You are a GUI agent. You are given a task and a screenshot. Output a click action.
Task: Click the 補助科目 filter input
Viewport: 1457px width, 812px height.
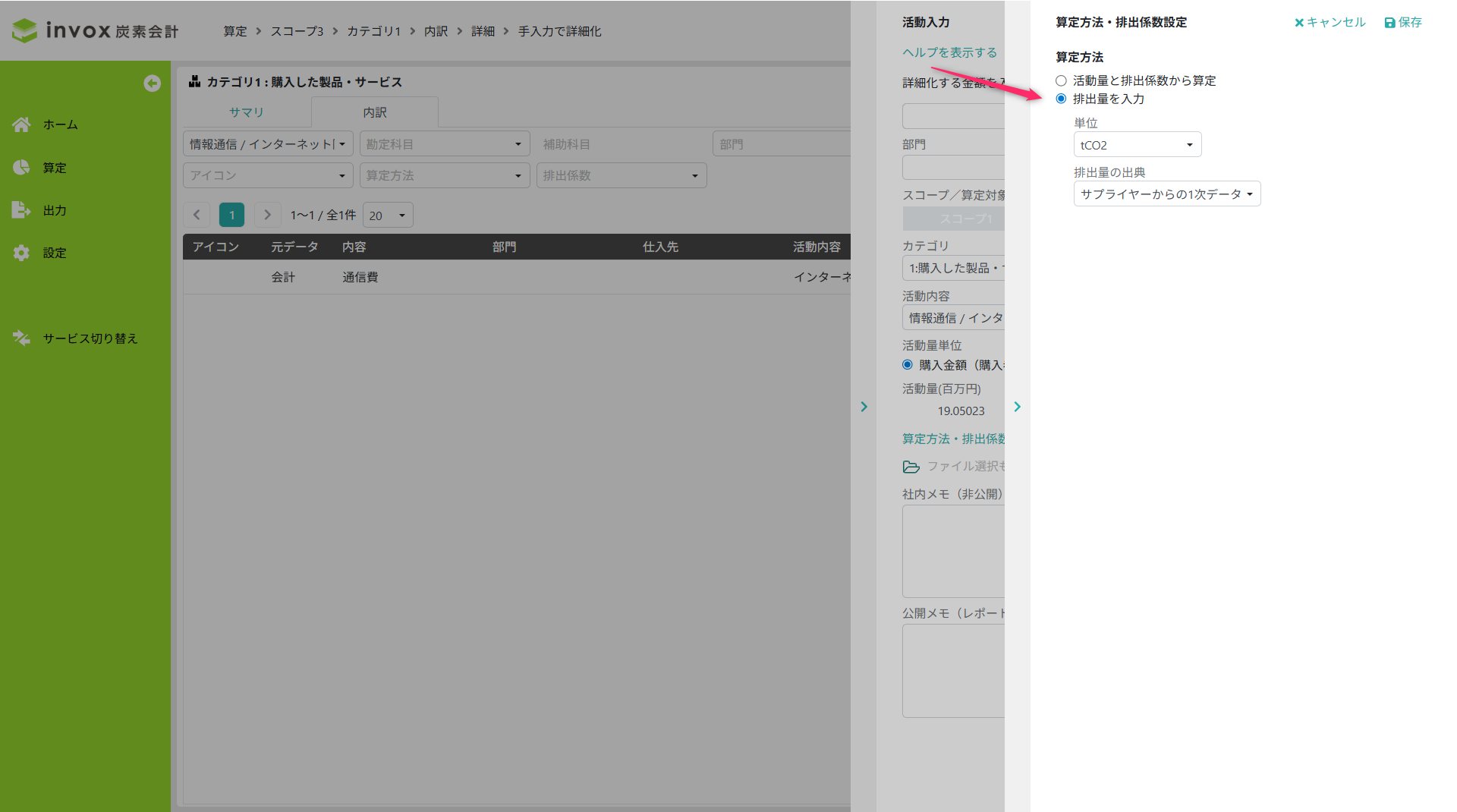622,143
